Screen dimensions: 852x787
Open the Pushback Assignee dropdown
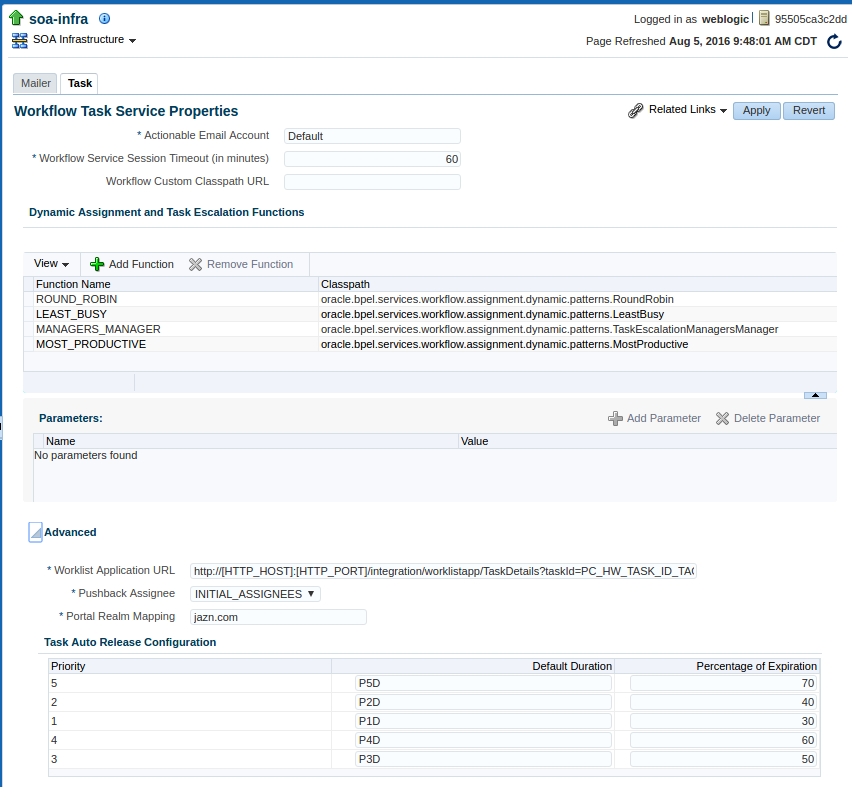click(x=255, y=594)
